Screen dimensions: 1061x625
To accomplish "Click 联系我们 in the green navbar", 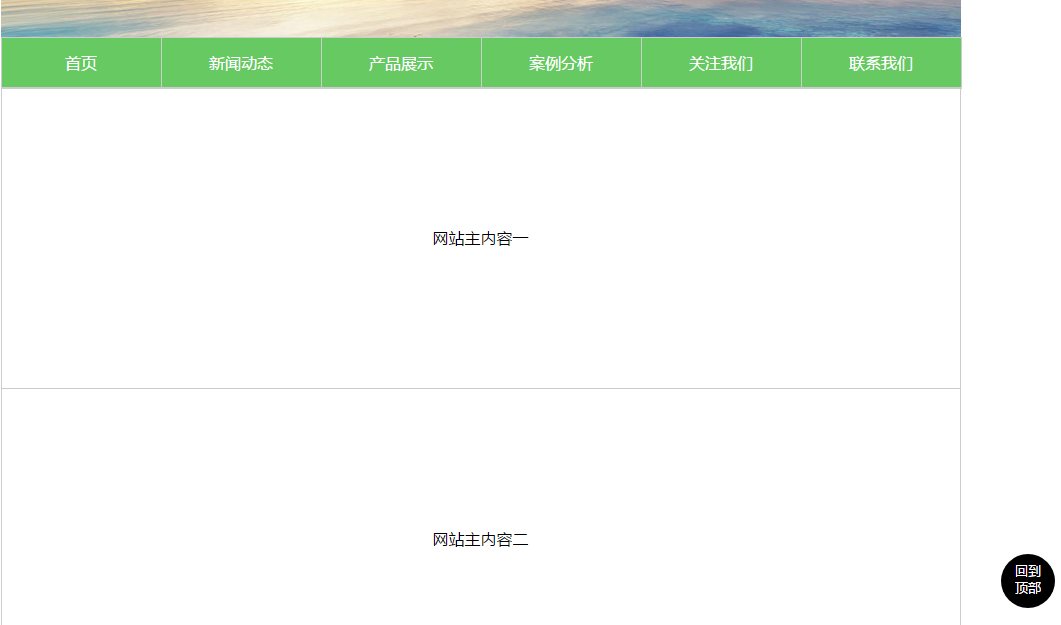I will pyautogui.click(x=881, y=64).
